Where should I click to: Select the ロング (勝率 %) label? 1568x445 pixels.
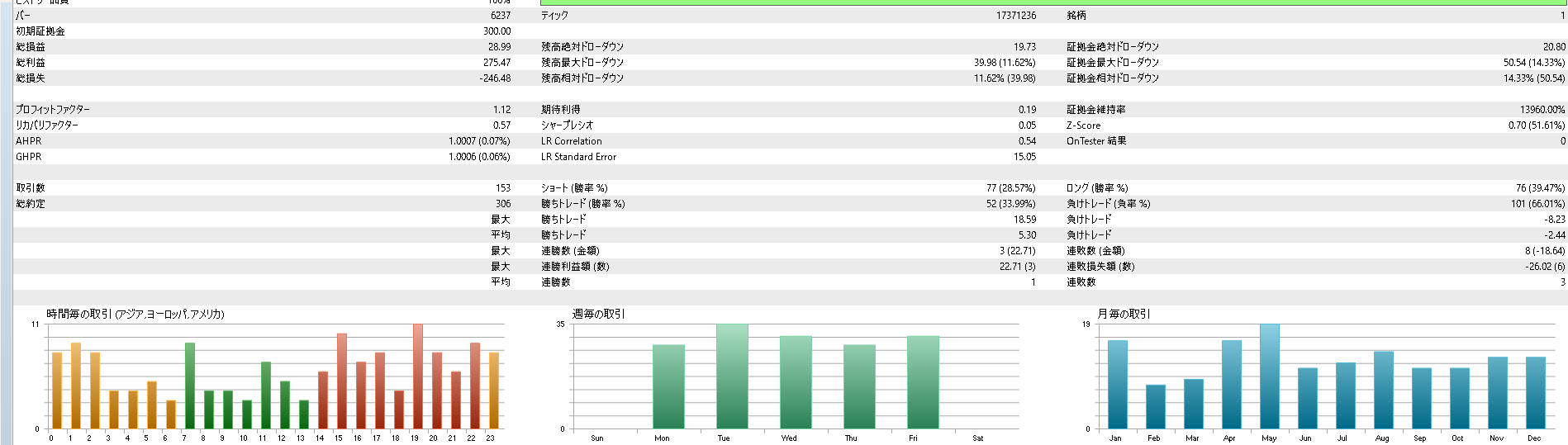click(1097, 188)
